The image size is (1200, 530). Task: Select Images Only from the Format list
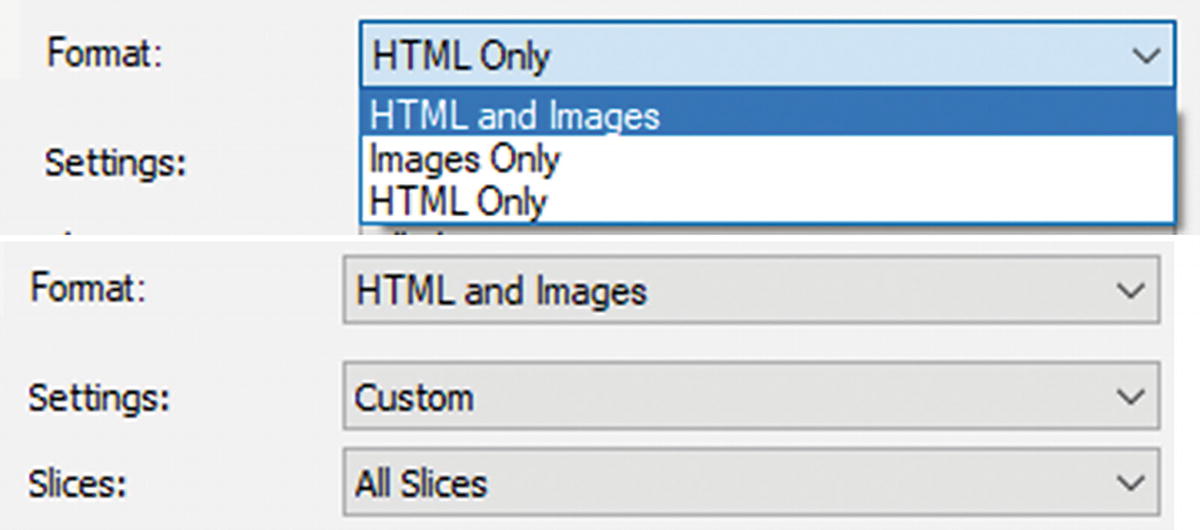[x=464, y=159]
